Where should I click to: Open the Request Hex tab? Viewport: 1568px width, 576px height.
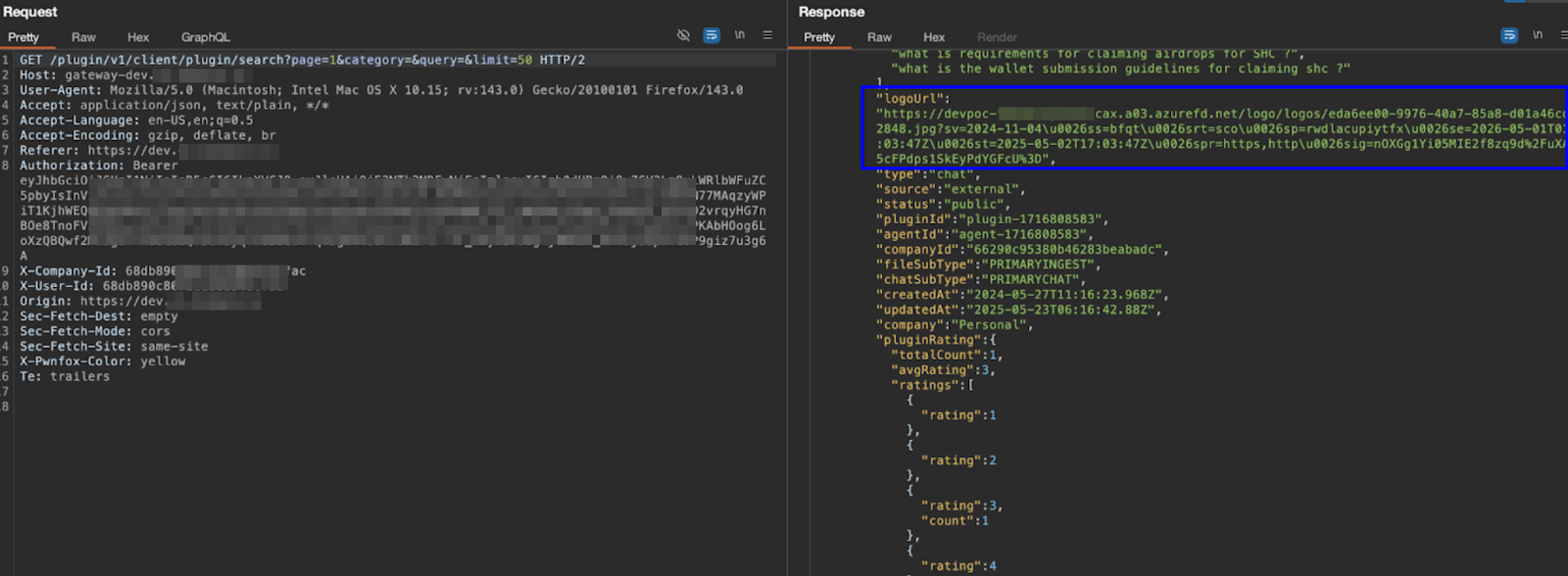coord(138,37)
